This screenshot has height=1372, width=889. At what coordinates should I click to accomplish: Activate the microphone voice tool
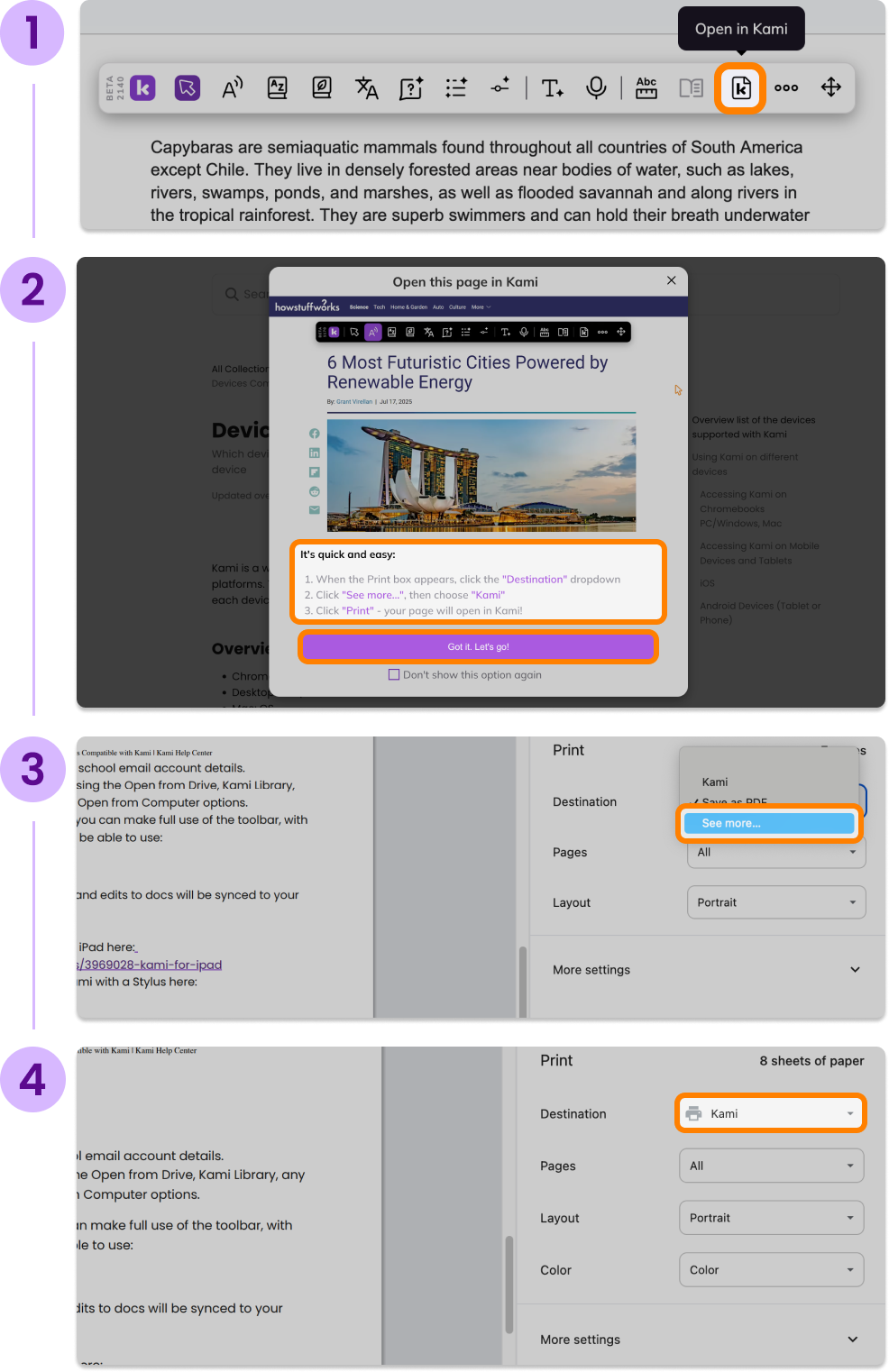tap(596, 87)
